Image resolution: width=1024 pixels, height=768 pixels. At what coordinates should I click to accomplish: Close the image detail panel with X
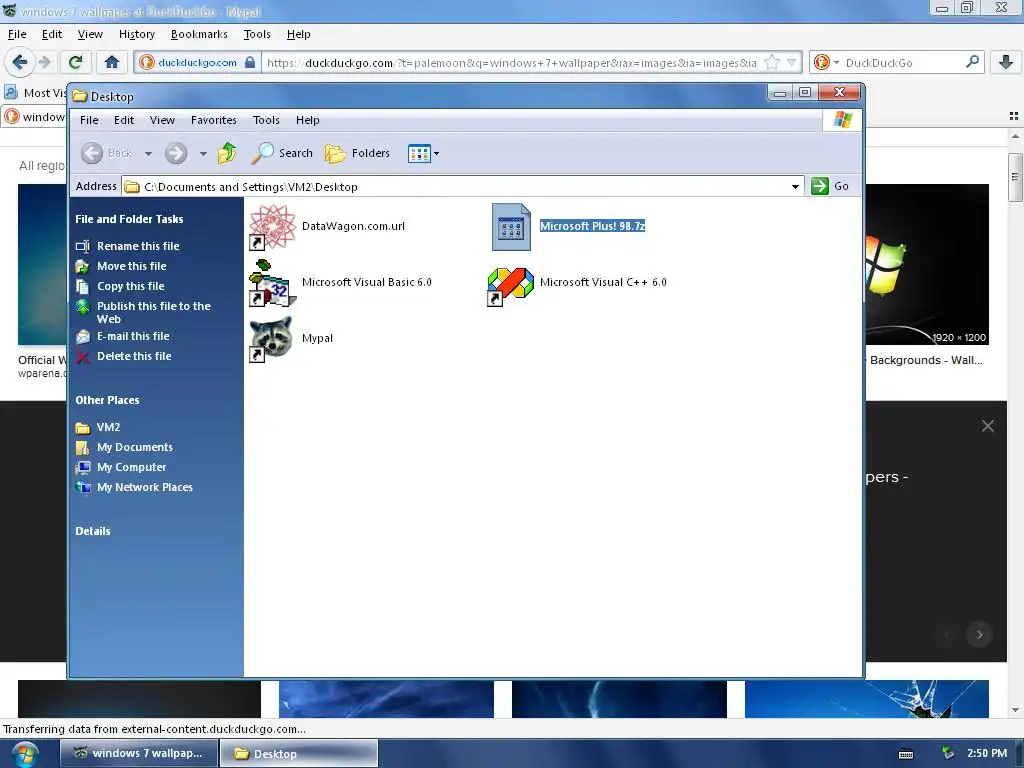(987, 426)
